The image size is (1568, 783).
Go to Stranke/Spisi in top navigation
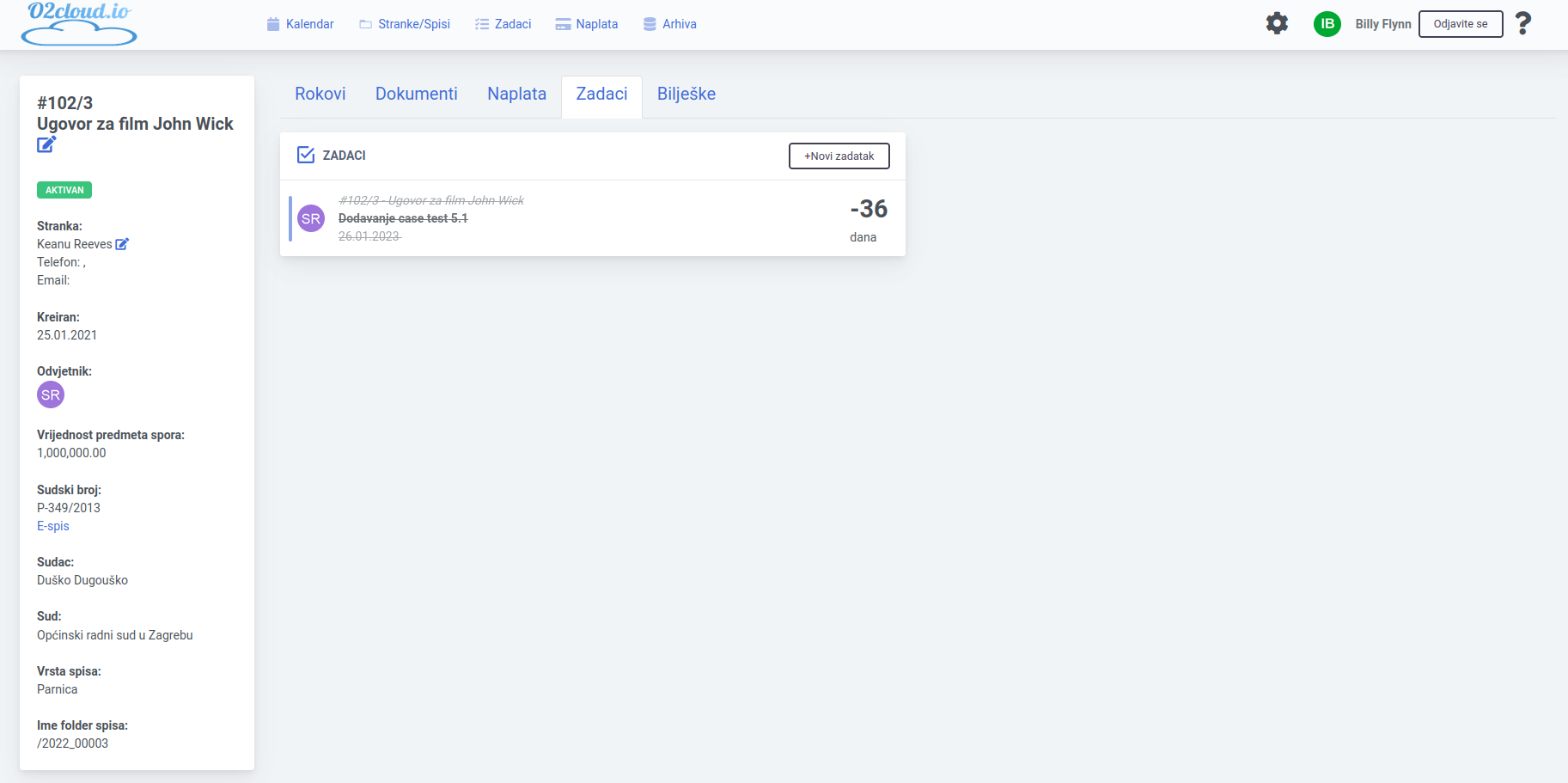(x=405, y=24)
